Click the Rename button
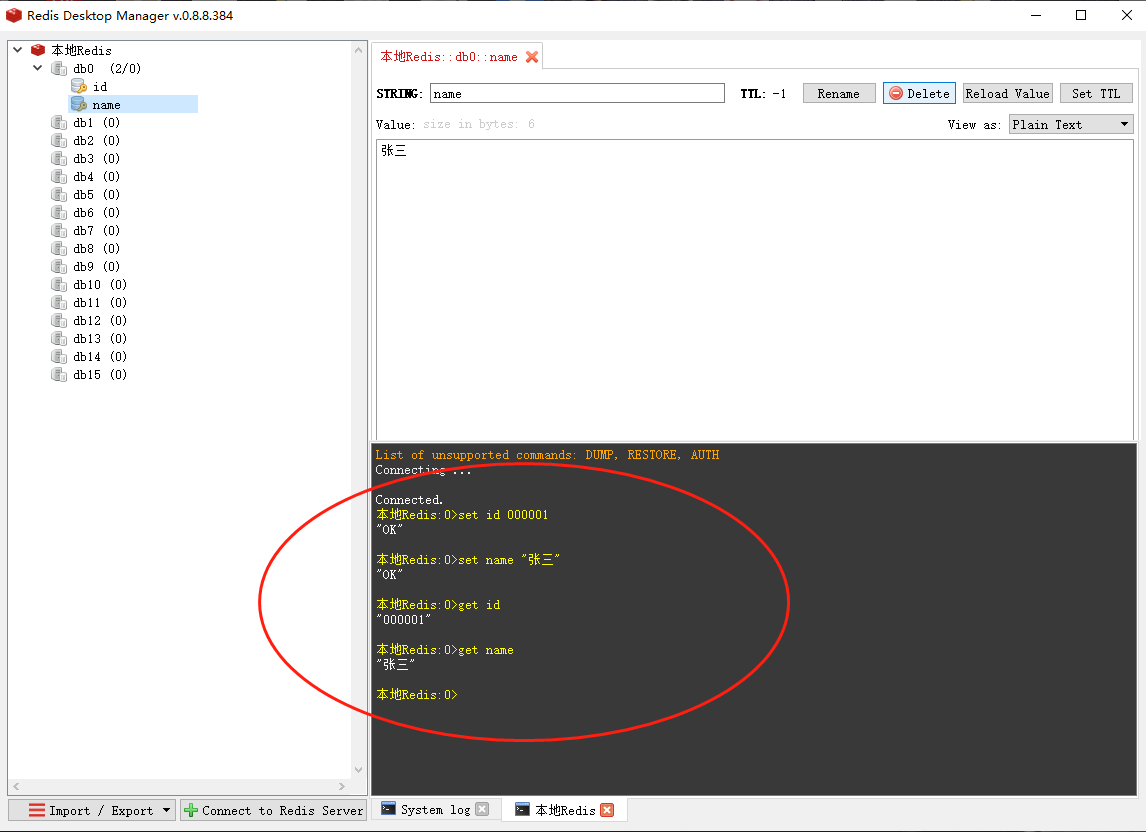This screenshot has height=832, width=1146. (x=838, y=94)
